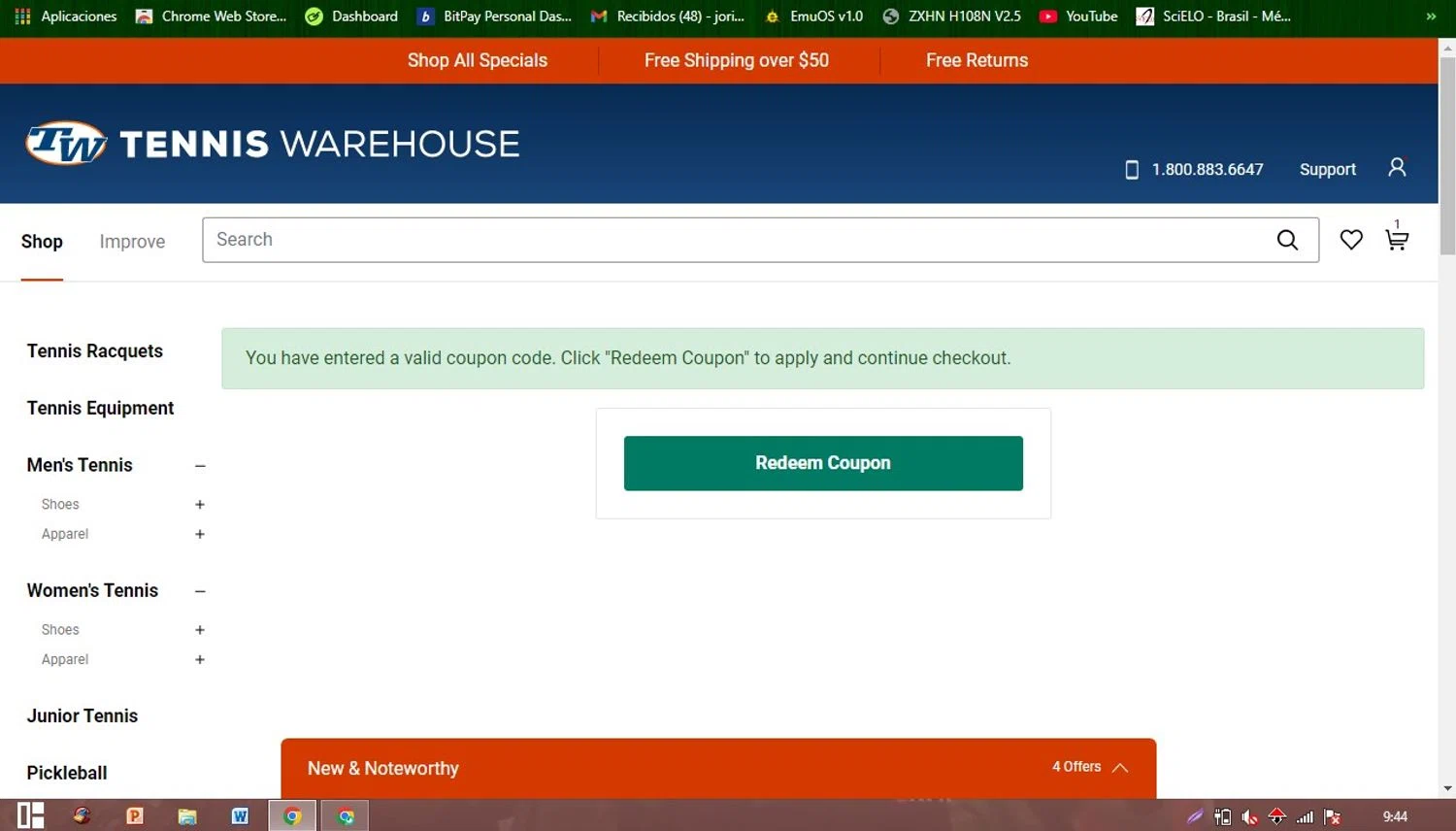Open YouTube bookmark
The height and width of the screenshot is (831, 1456).
pos(1078,17)
